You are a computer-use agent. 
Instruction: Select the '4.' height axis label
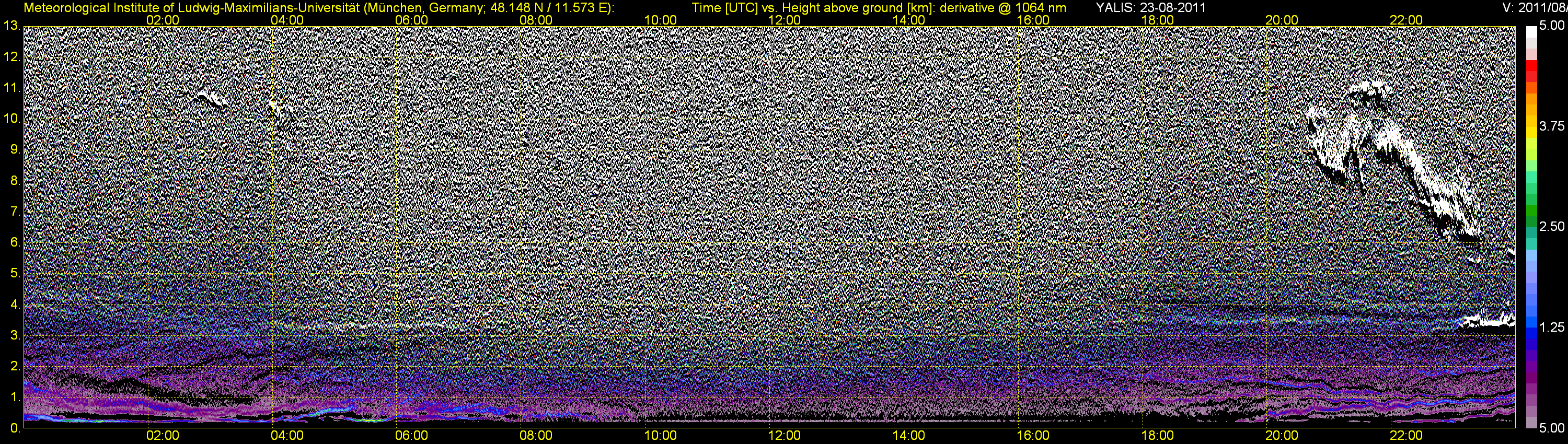[x=15, y=304]
